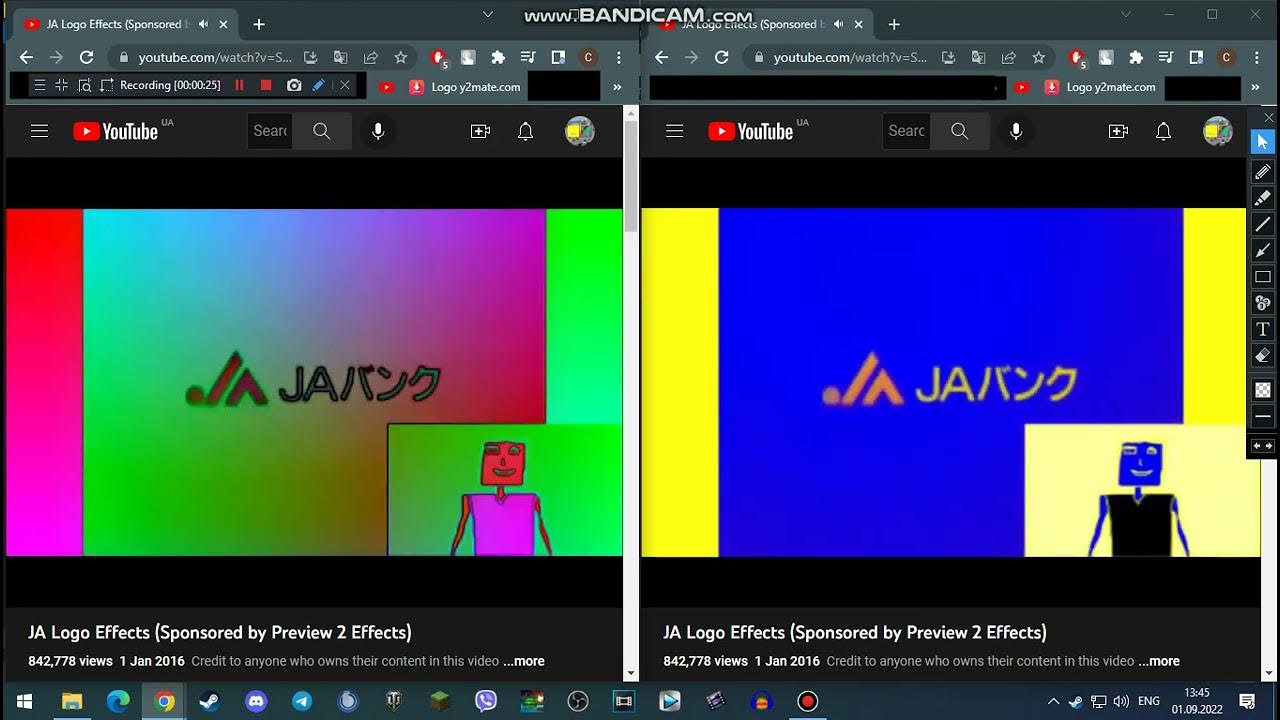Image resolution: width=1280 pixels, height=720 pixels.
Task: Click the video player in left window
Action: [314, 382]
